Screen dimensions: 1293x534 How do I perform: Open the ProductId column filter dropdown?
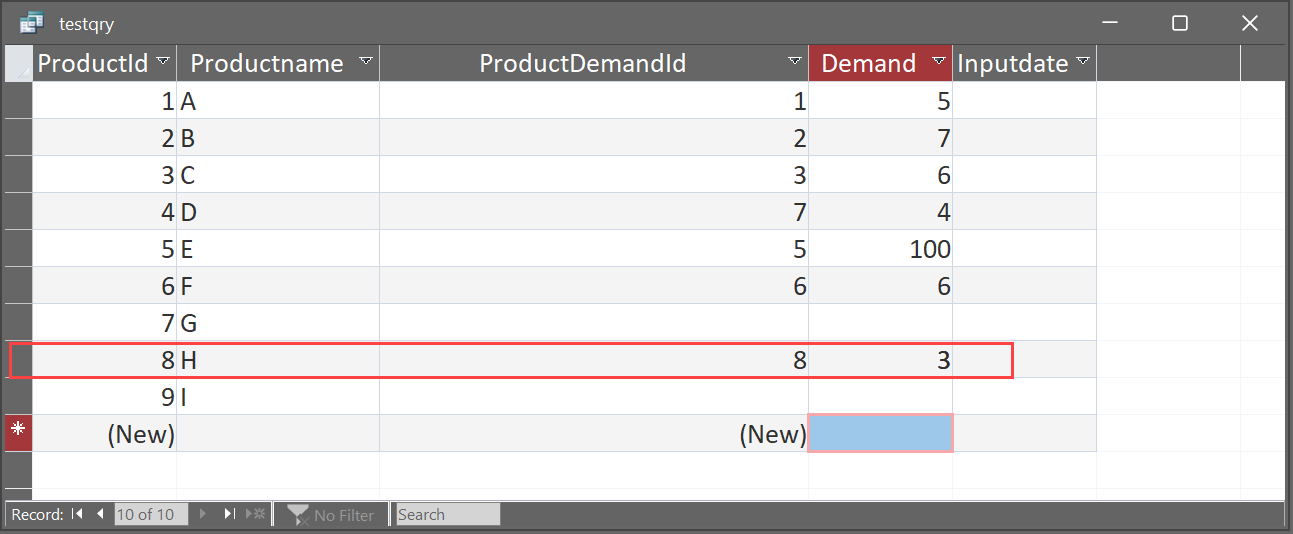164,62
